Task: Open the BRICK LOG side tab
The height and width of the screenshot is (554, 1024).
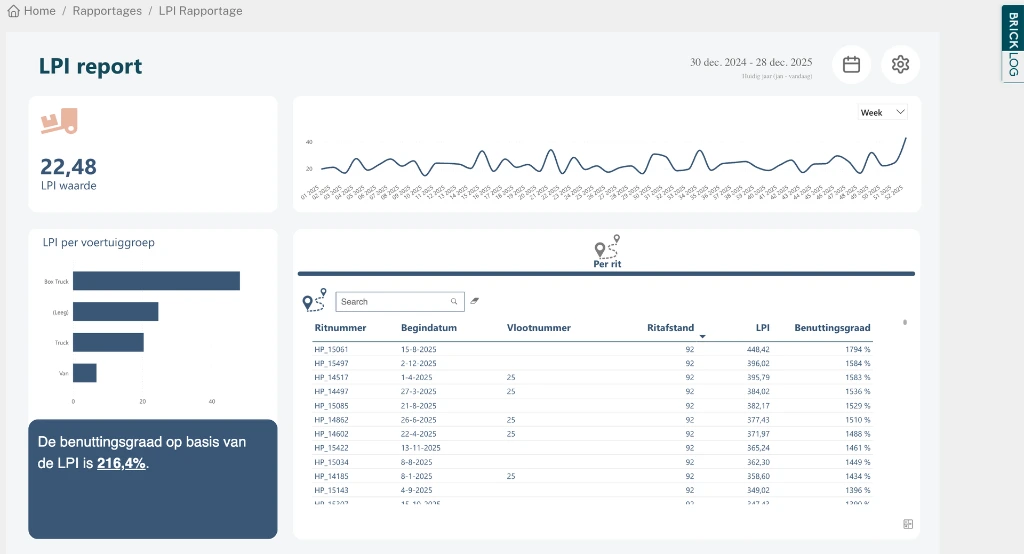Action: tap(1012, 43)
